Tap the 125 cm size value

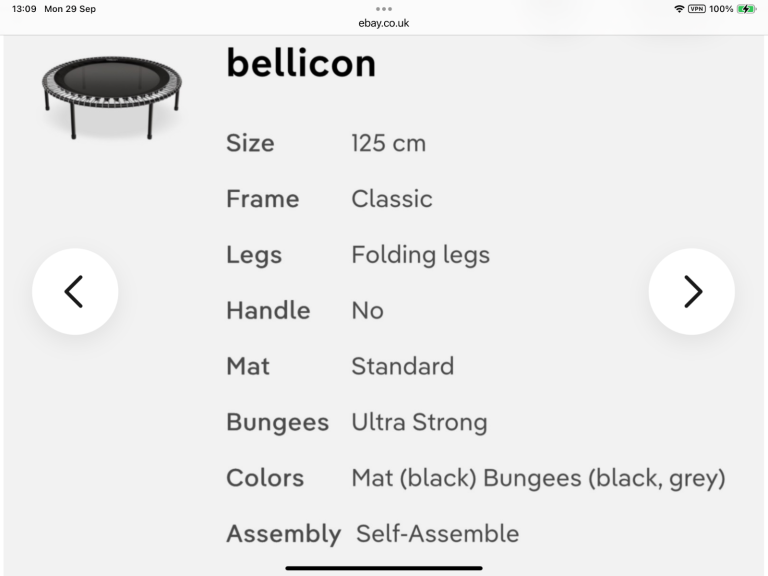coord(388,143)
